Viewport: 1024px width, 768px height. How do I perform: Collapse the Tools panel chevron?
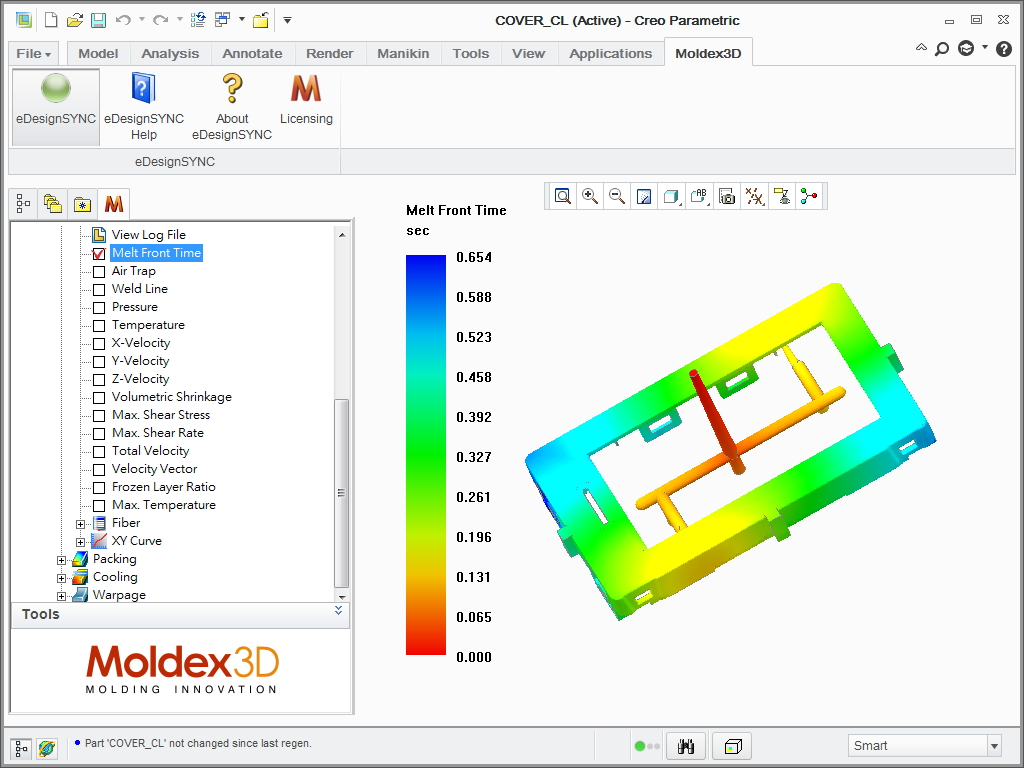pyautogui.click(x=338, y=610)
